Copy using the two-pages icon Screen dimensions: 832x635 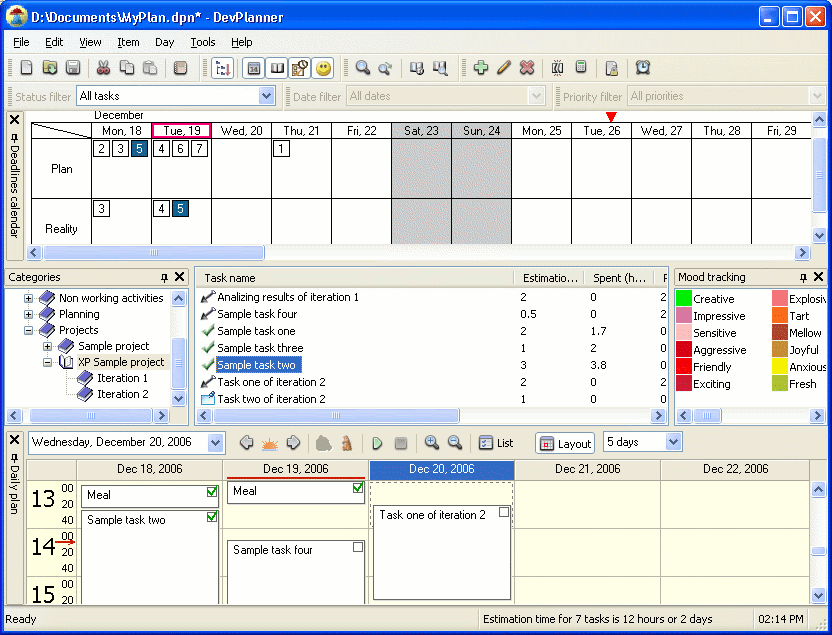tap(126, 68)
